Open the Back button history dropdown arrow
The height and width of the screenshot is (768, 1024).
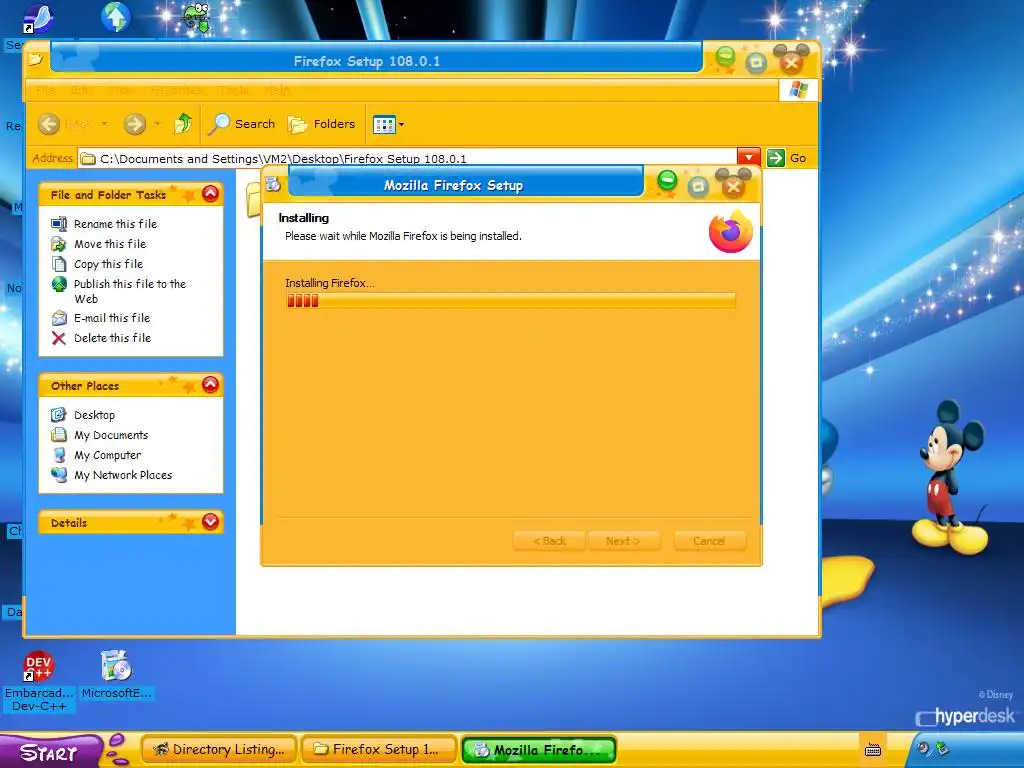(x=104, y=124)
